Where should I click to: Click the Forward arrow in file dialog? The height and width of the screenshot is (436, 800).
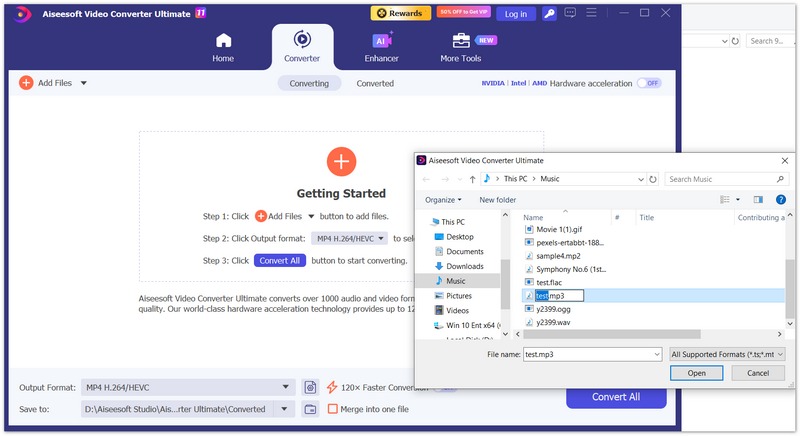(445, 179)
